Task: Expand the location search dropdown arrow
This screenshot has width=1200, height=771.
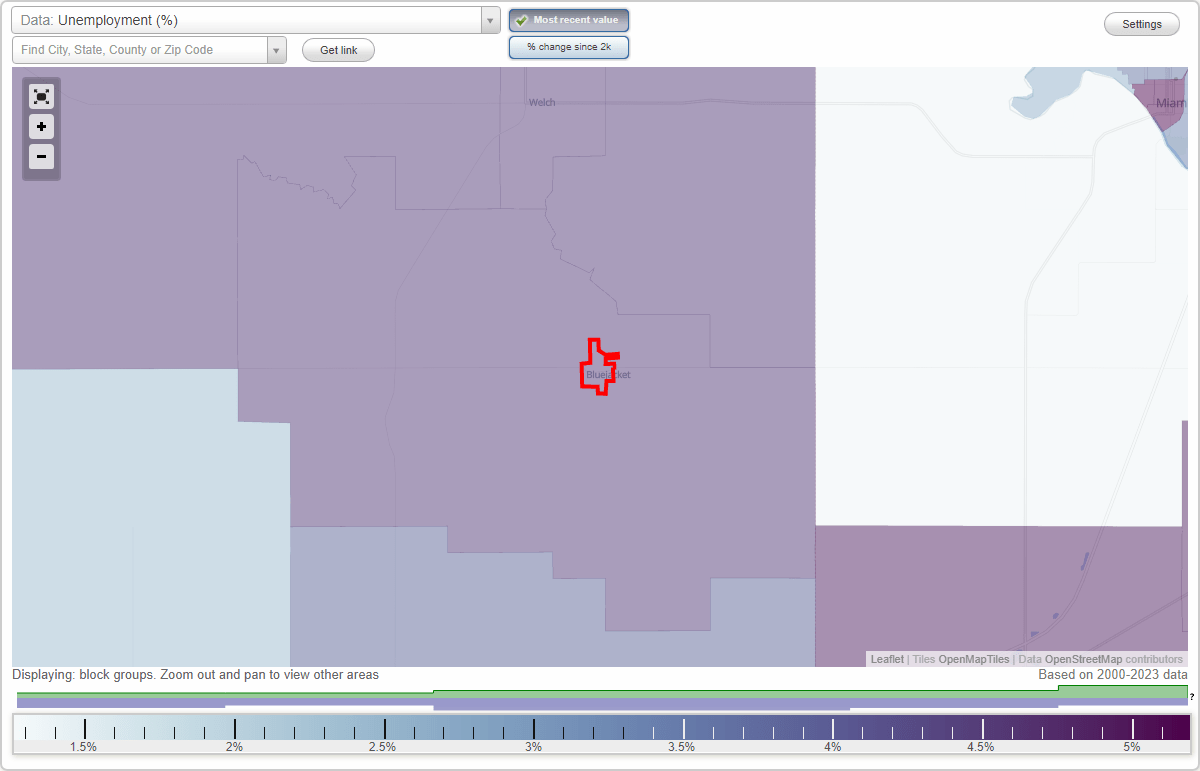Action: point(276,50)
